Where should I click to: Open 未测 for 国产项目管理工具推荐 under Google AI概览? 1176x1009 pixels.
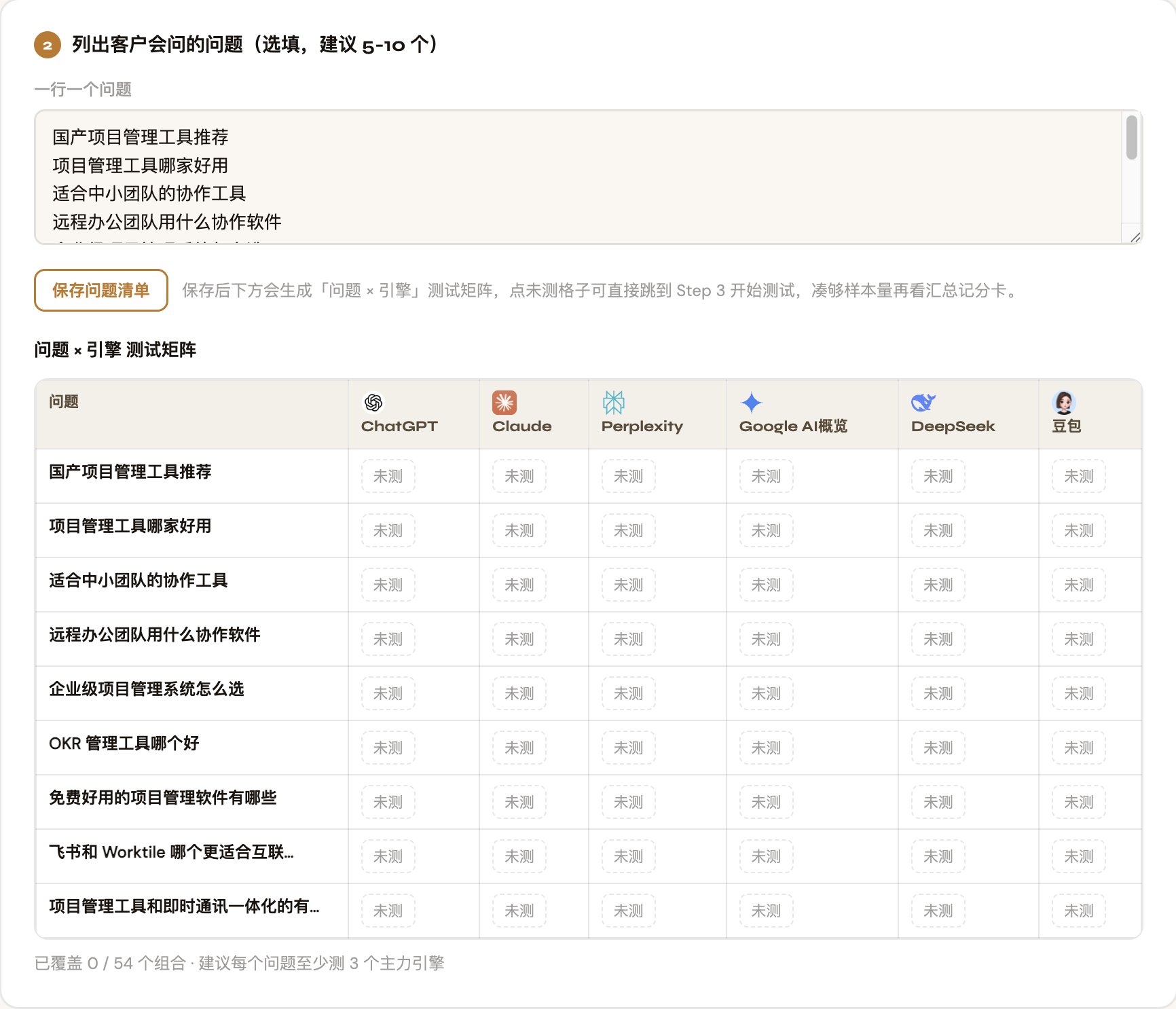(767, 476)
